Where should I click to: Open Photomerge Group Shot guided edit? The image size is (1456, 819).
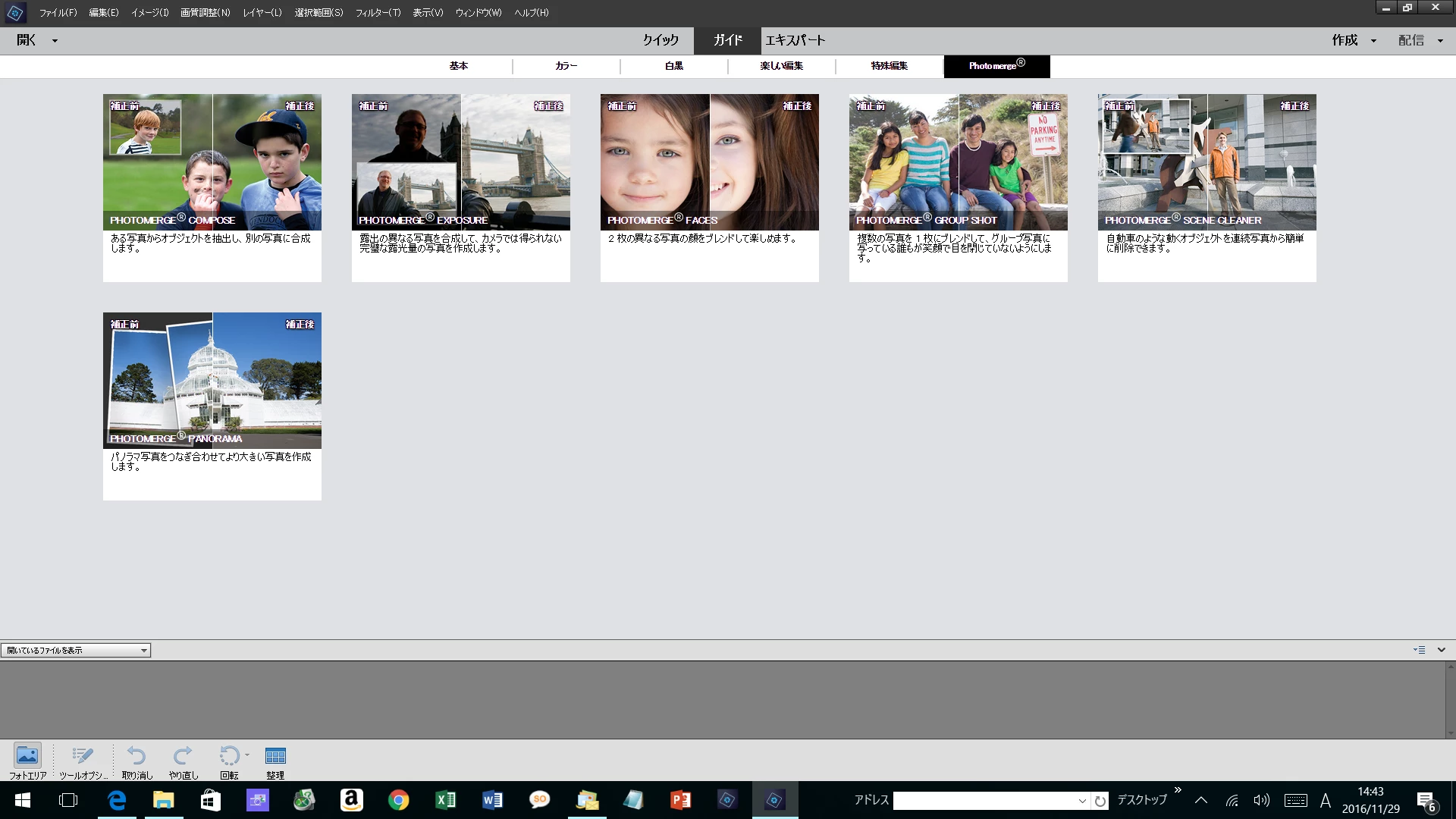(x=958, y=162)
